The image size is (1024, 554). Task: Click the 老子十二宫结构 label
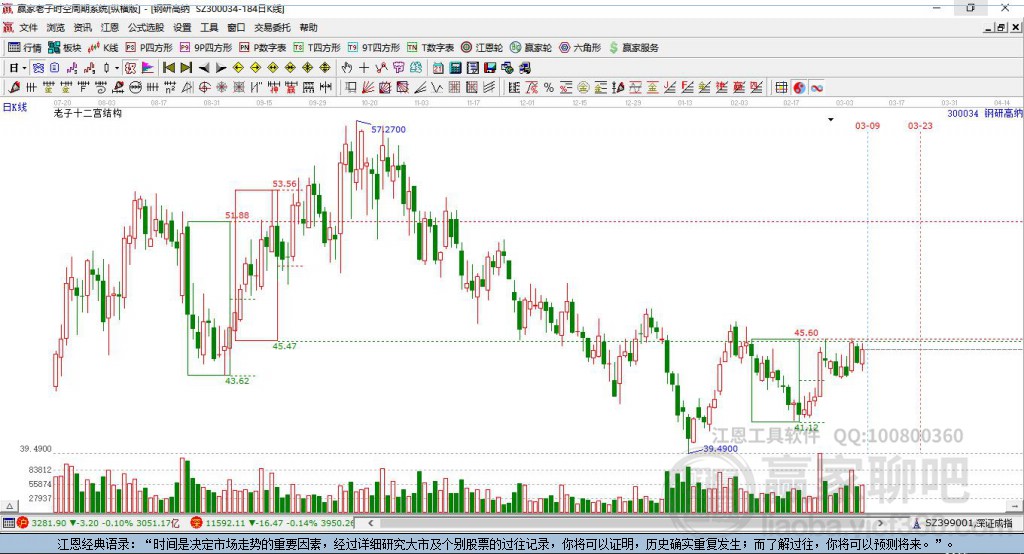88,113
